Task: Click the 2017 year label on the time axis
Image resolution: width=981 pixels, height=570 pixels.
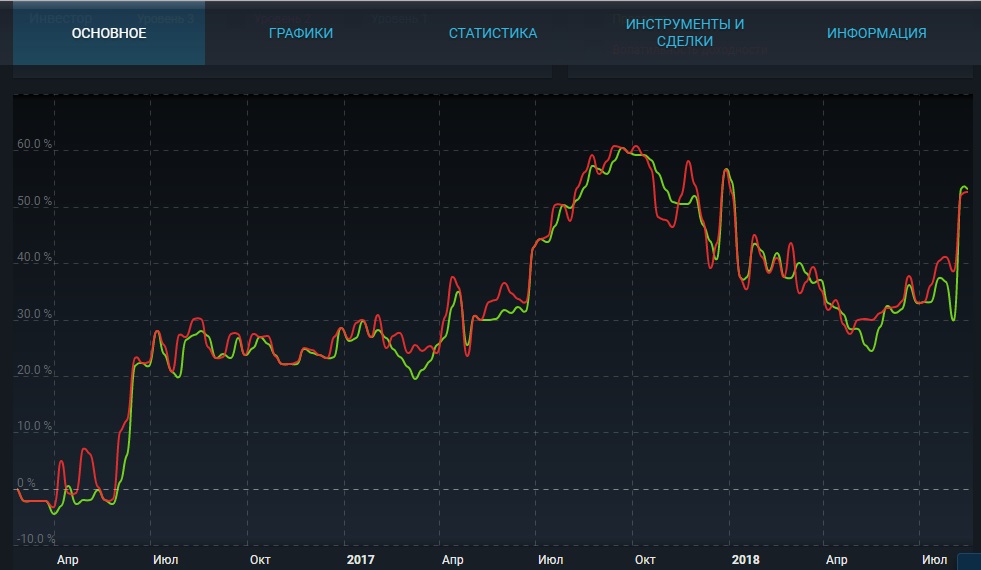Action: pos(359,559)
